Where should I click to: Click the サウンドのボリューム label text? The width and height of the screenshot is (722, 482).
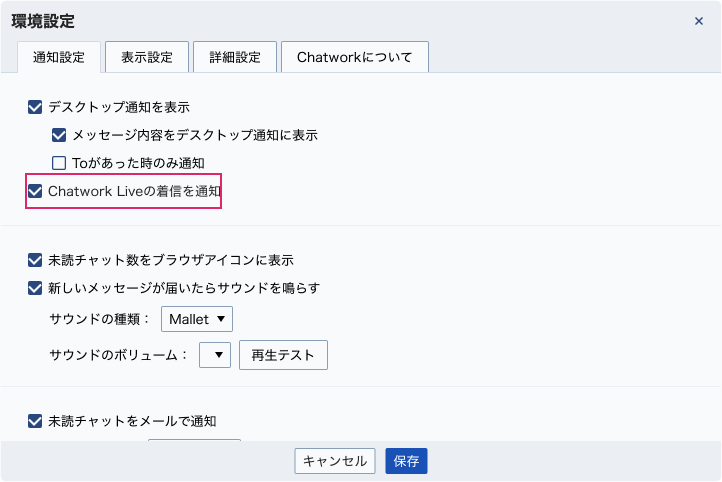pos(118,355)
